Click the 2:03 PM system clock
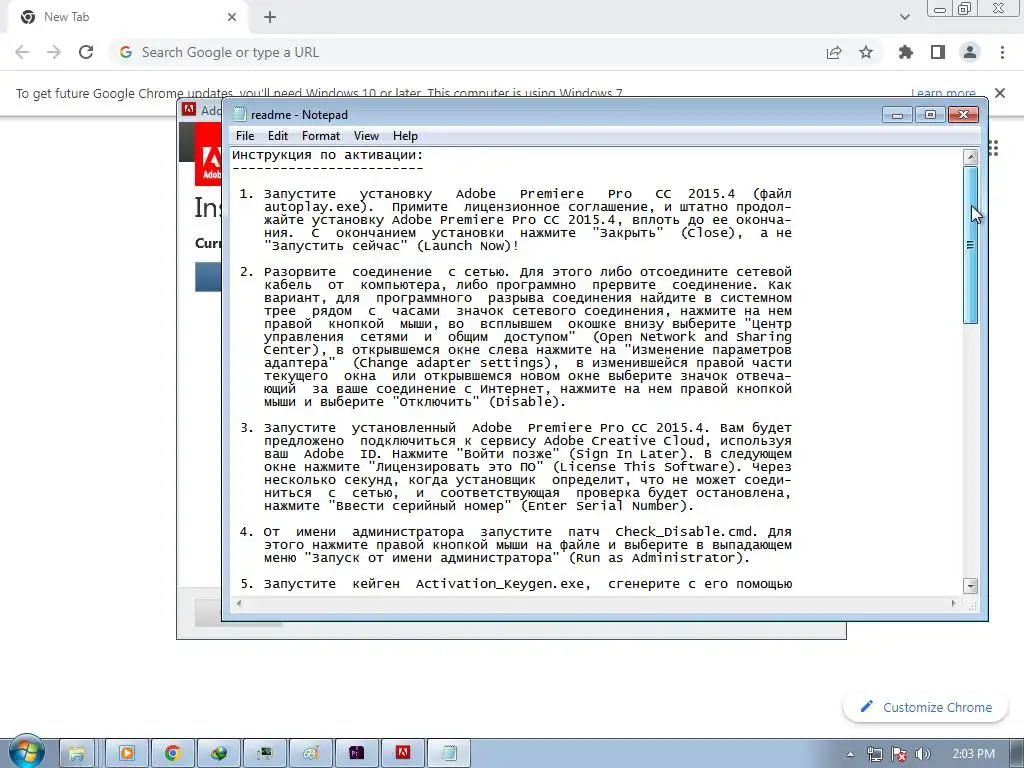This screenshot has width=1024, height=768. (x=973, y=754)
